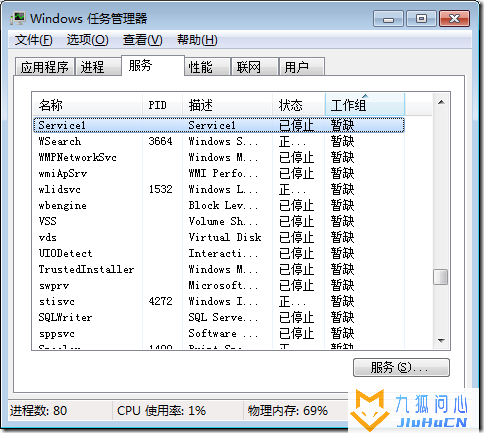Select the WMPNetworkSvc service row
Viewport: 484px width, 433px height.
[219, 157]
